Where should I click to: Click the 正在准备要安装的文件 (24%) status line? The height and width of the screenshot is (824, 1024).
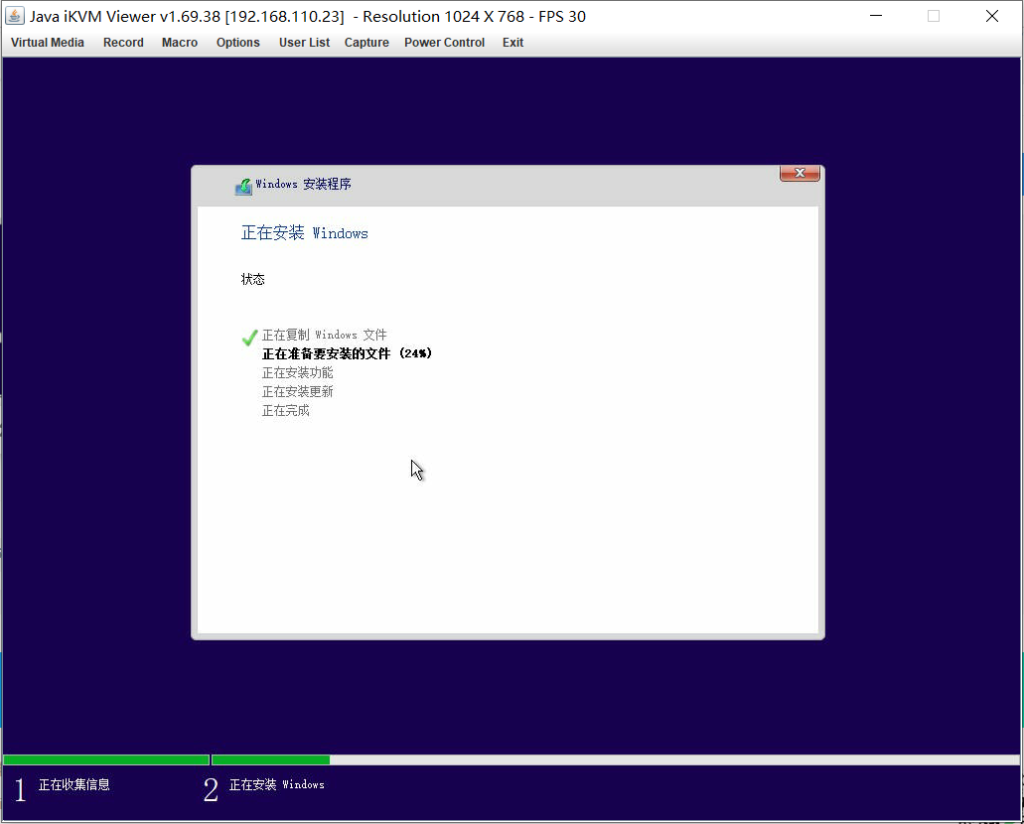(347, 353)
